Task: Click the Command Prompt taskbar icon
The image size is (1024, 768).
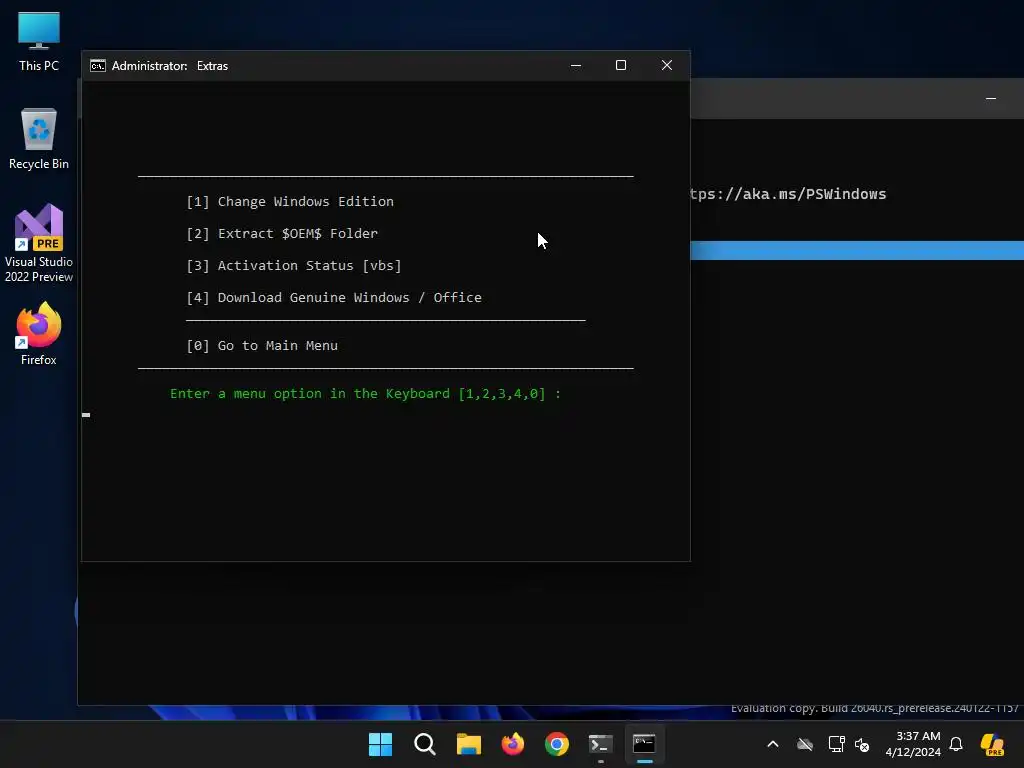Action: tap(645, 744)
